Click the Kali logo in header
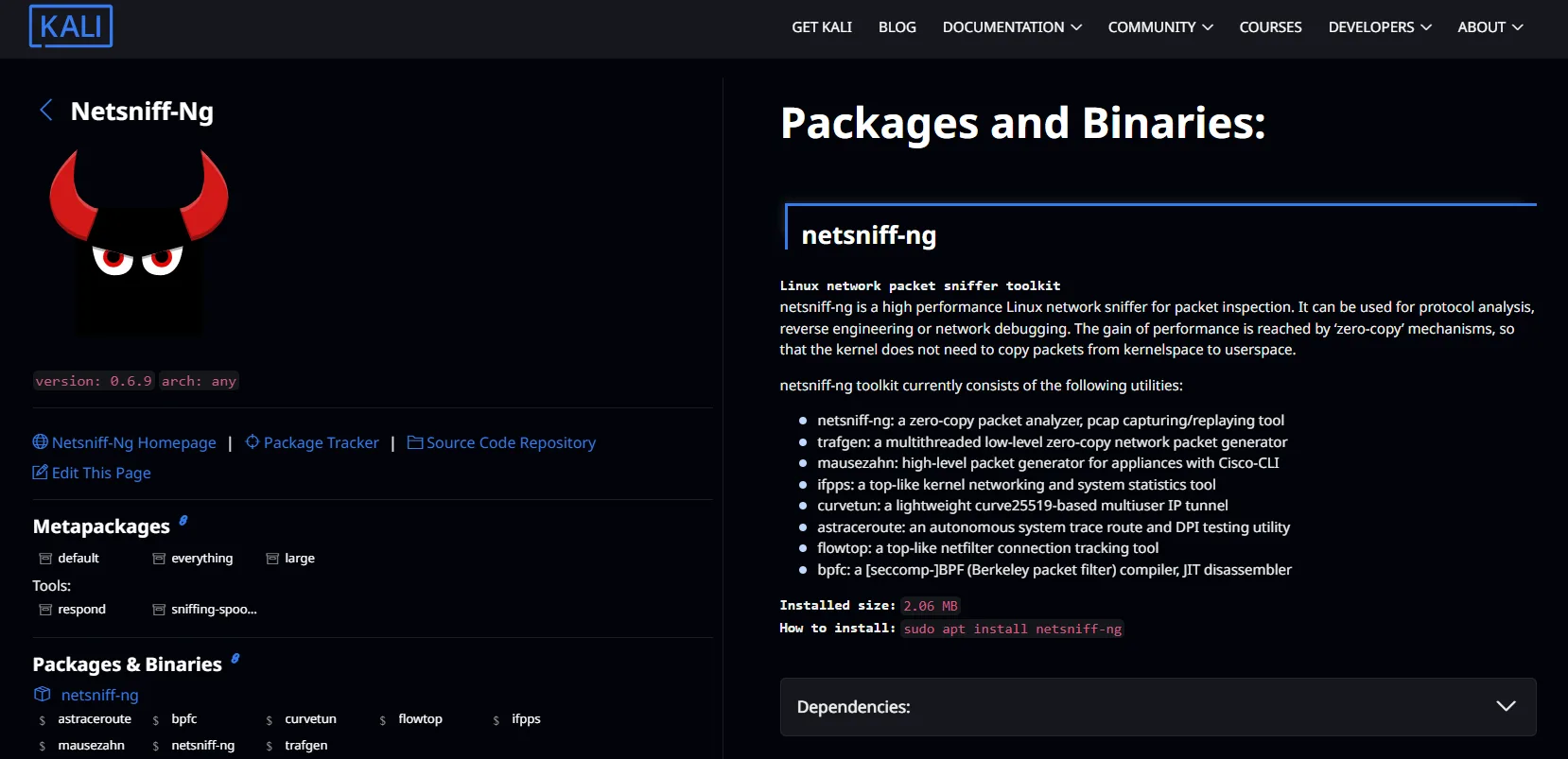This screenshot has width=1568, height=759. (x=71, y=26)
